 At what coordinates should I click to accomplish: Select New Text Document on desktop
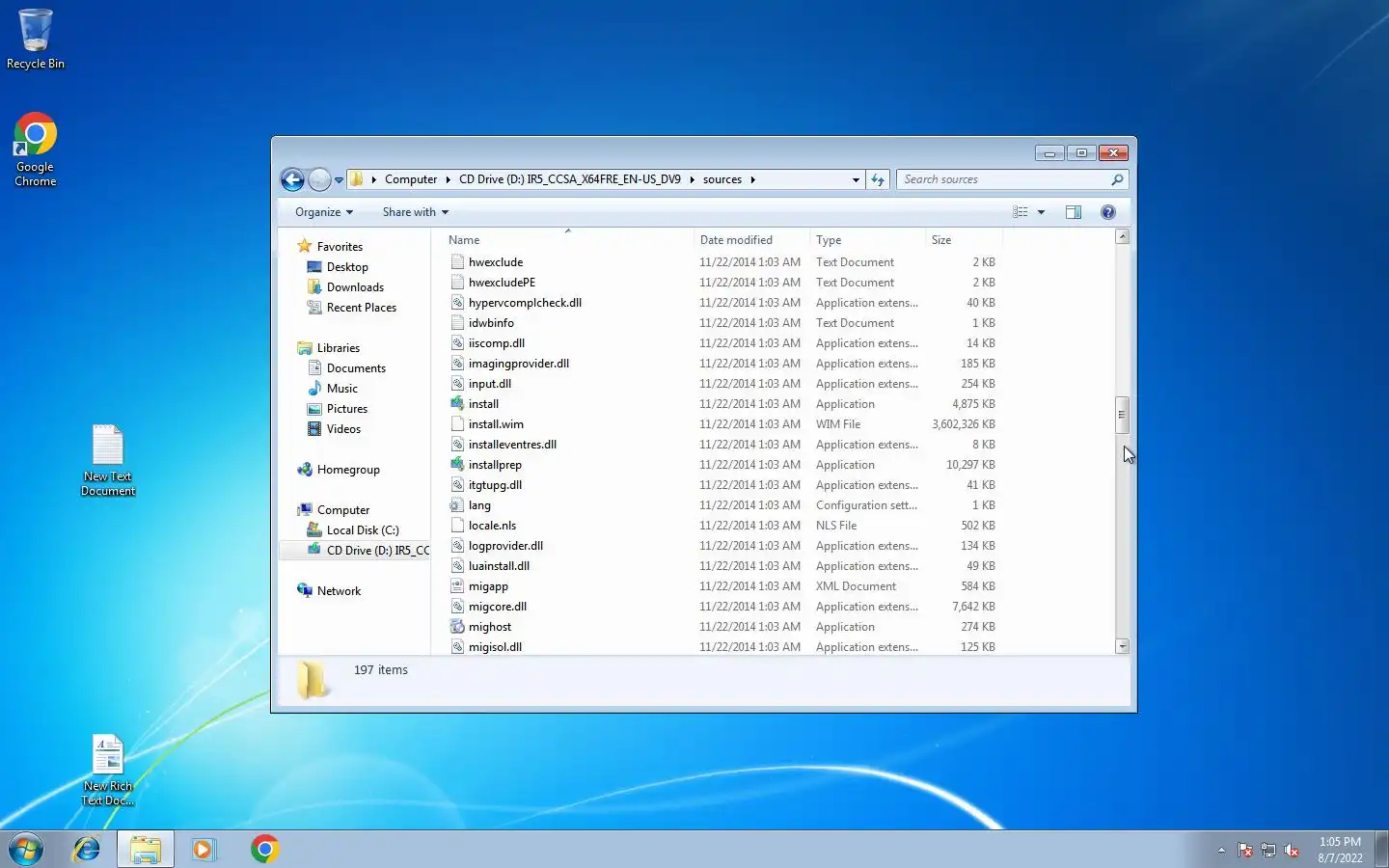coord(108,461)
